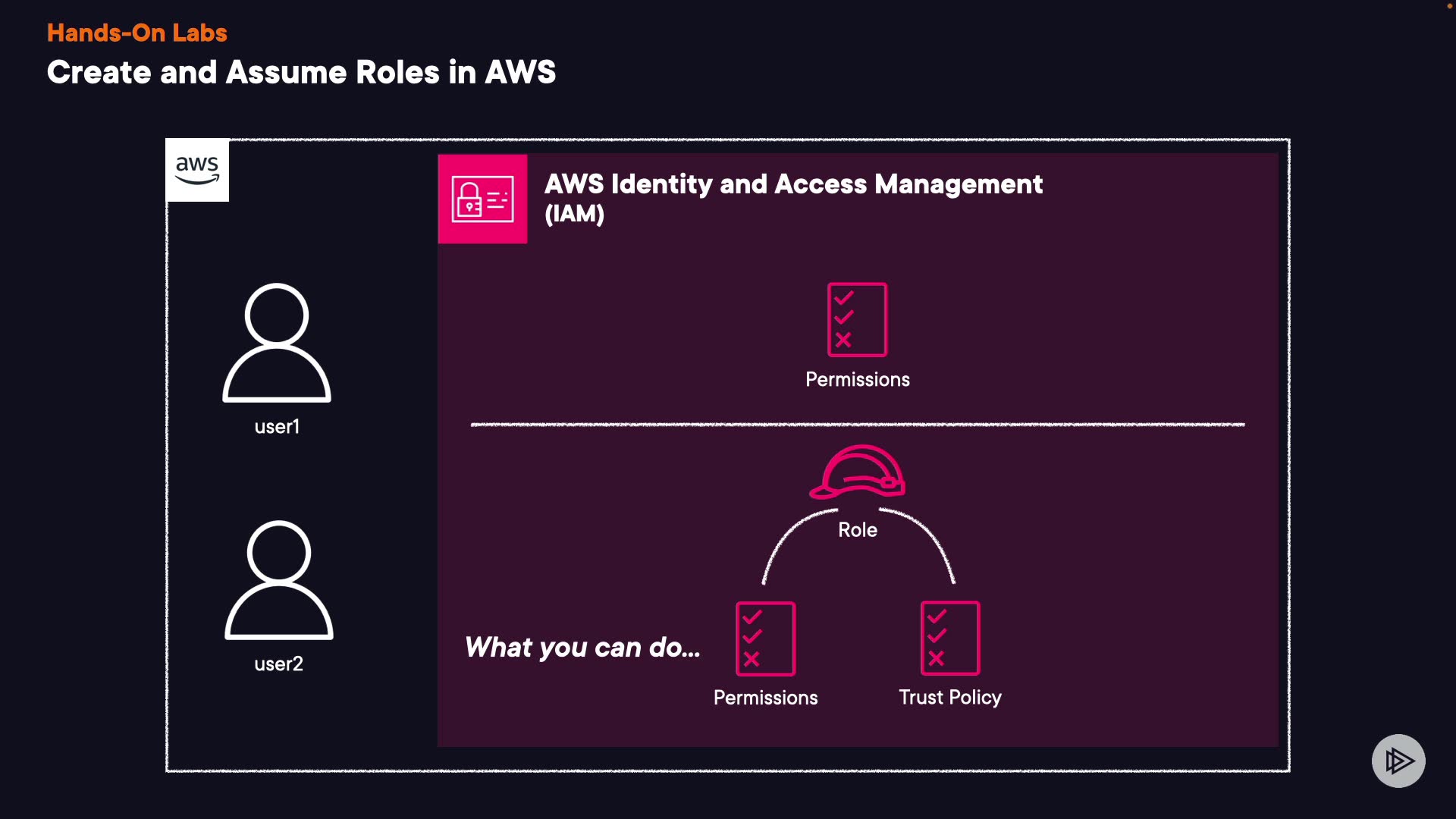The image size is (1456, 819).
Task: Click the Pluralsight play logo button
Action: pos(1398,761)
